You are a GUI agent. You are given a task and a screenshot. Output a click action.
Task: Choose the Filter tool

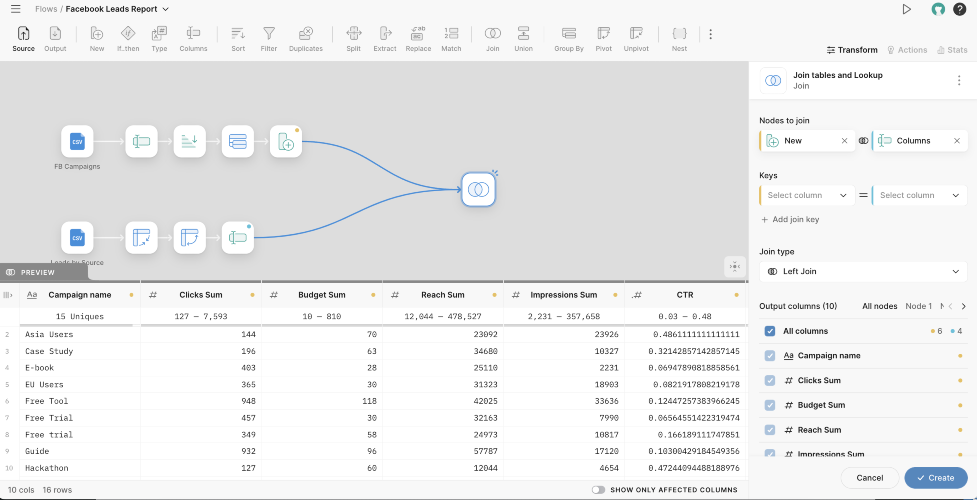[269, 39]
